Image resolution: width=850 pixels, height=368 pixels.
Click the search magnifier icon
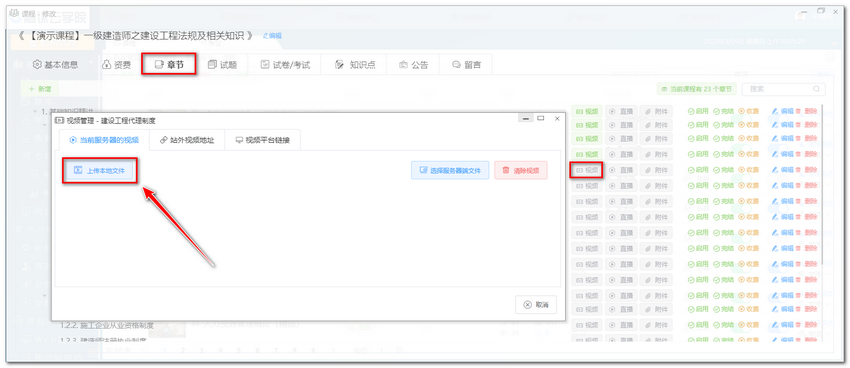pos(817,89)
